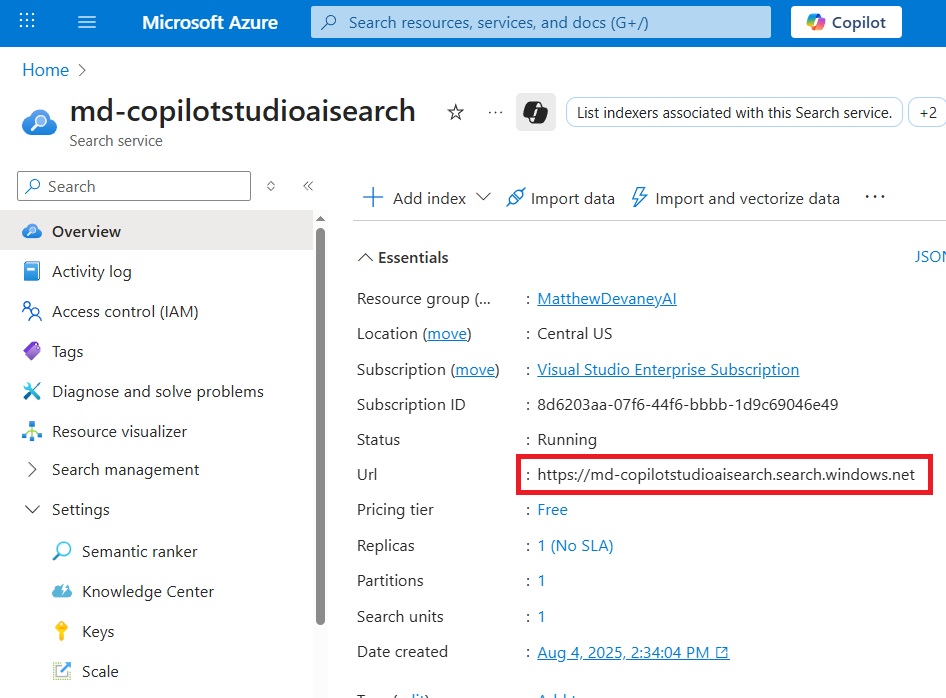946x698 pixels.
Task: Click move link next to Subscription
Action: pos(475,369)
